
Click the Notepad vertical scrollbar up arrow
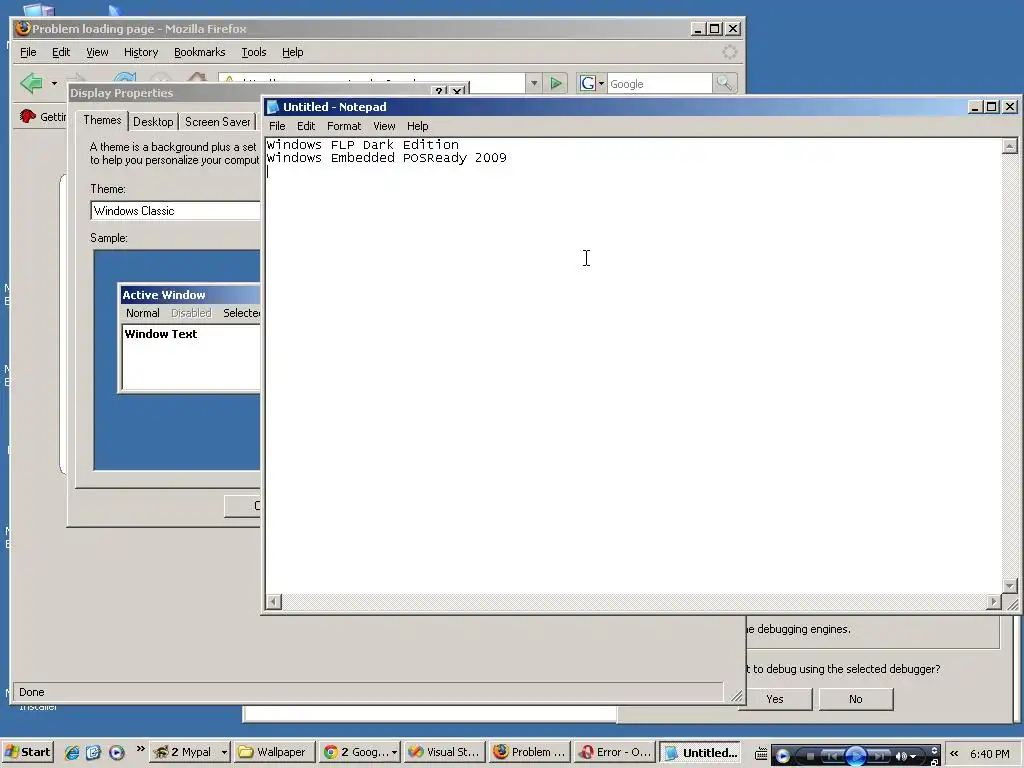[1010, 146]
